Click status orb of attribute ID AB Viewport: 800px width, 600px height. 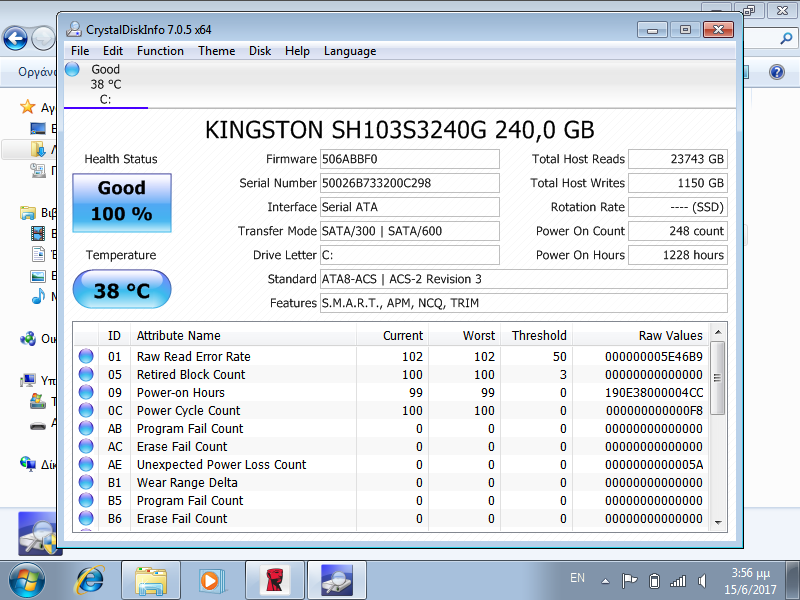(86, 429)
